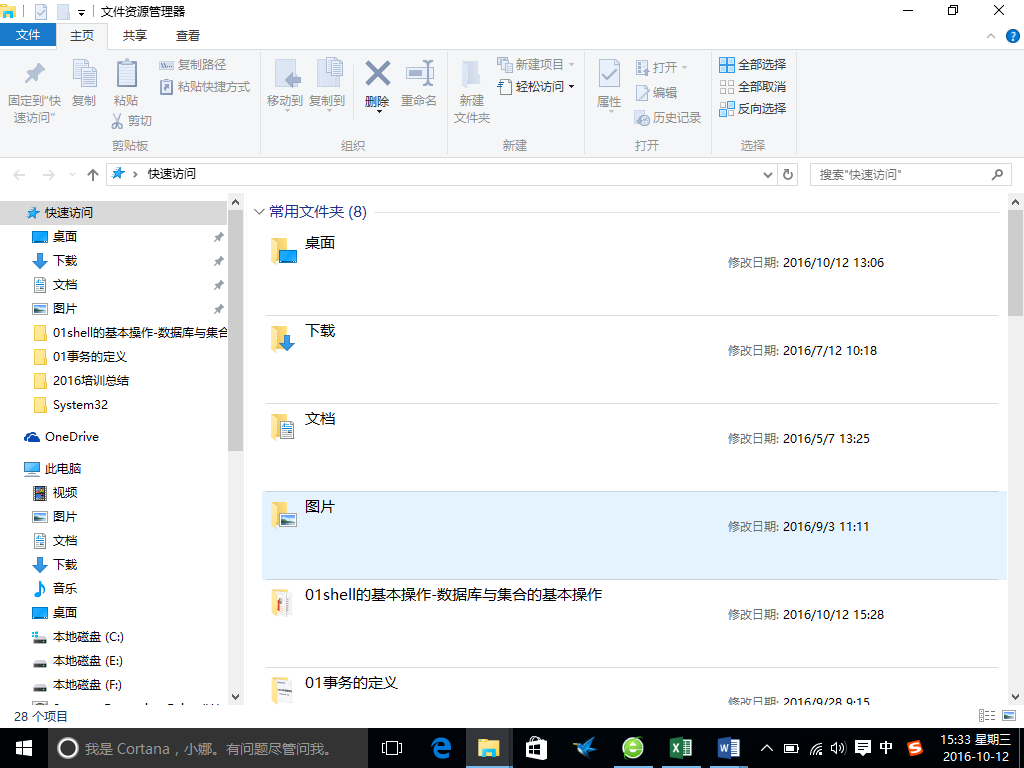Click Edit (编辑) in ribbon
The image size is (1024, 768).
(x=656, y=93)
